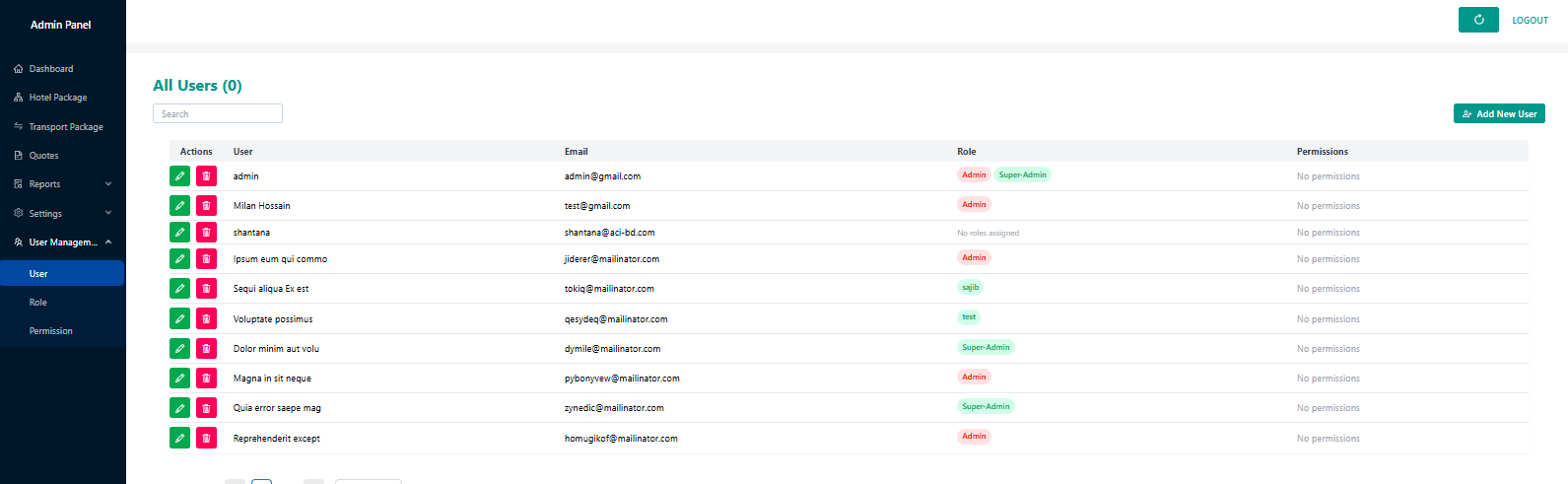This screenshot has height=484, width=1568.
Task: Edit user Dolor minim aut volu
Action: (x=179, y=349)
